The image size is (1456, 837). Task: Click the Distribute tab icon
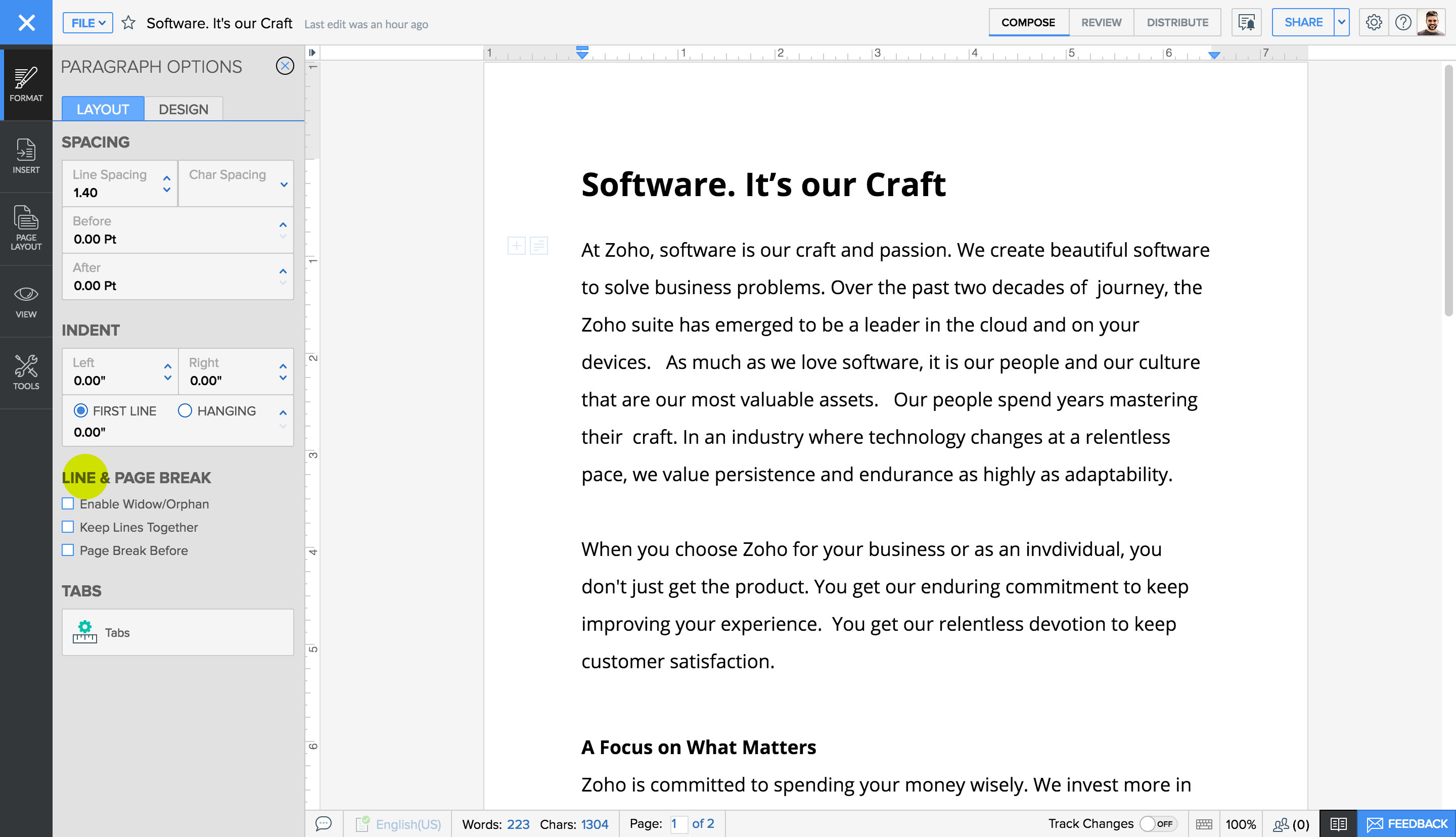(1176, 22)
